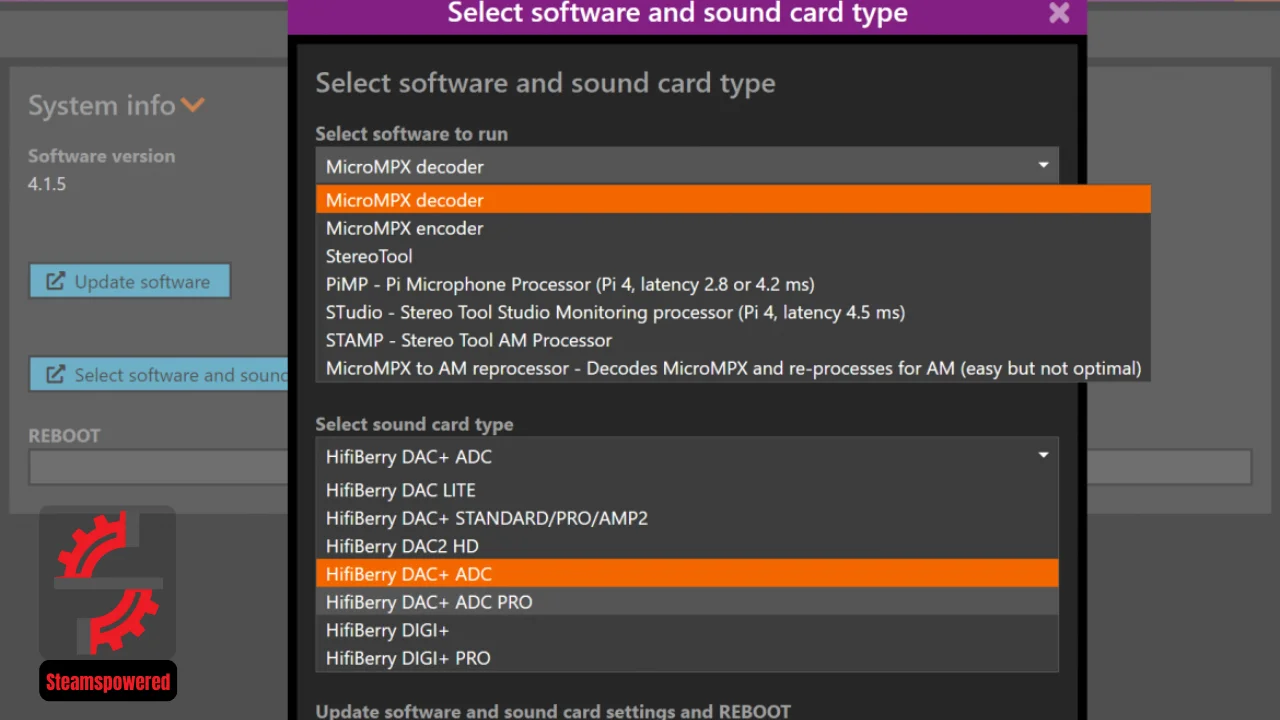Click the System info heading
The width and height of the screenshot is (1280, 720).
101,105
